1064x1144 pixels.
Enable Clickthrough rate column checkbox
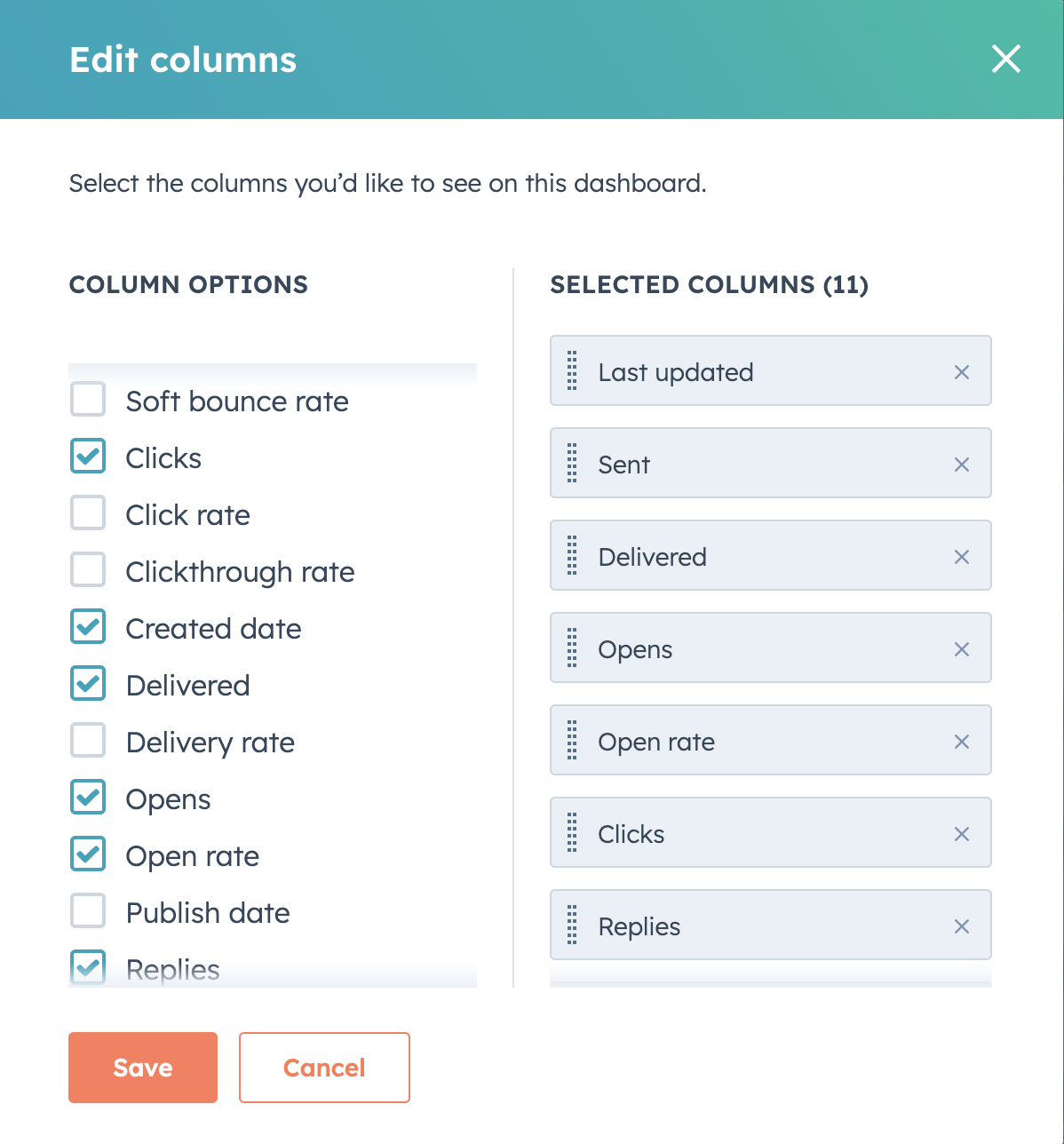tap(88, 570)
